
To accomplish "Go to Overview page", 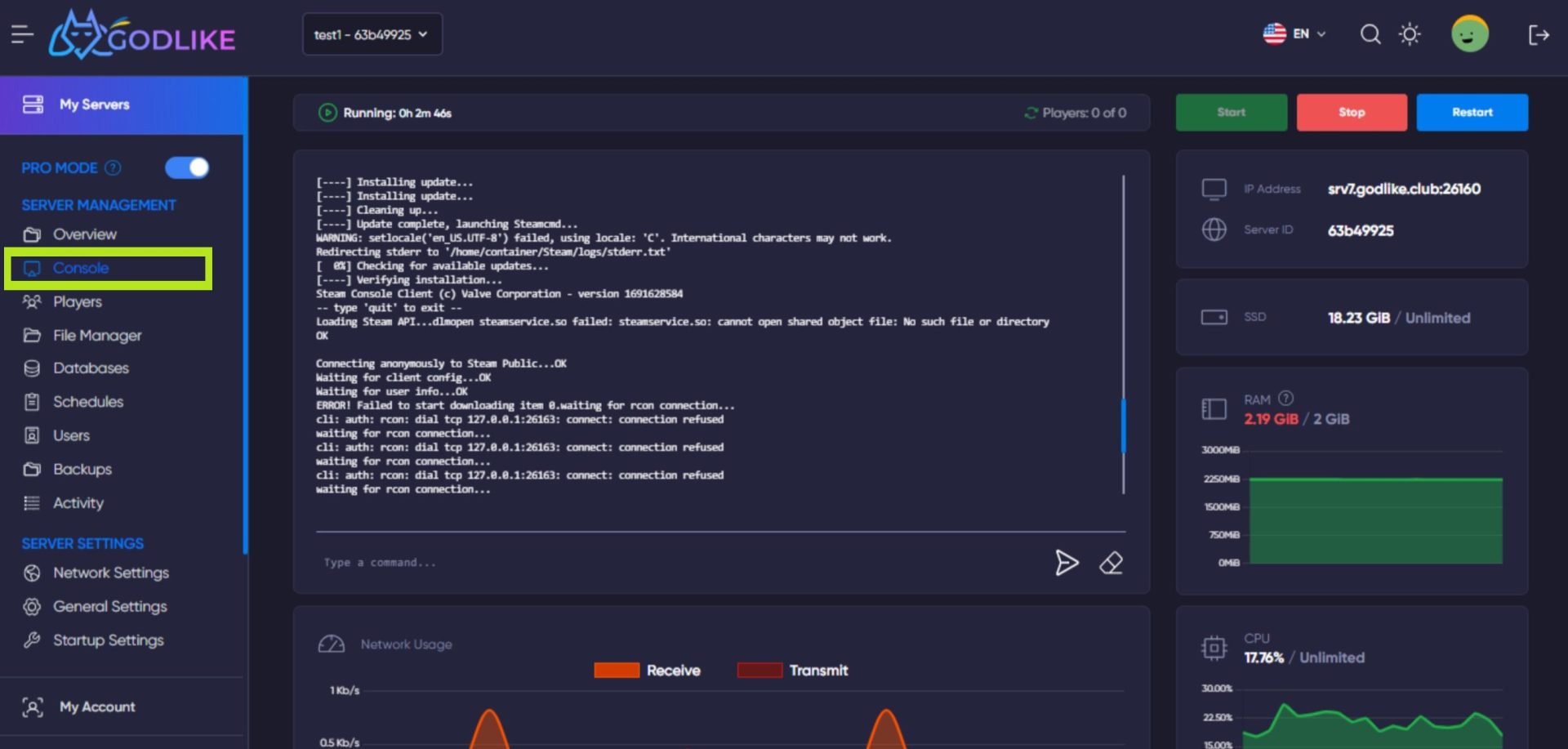I will 84,234.
